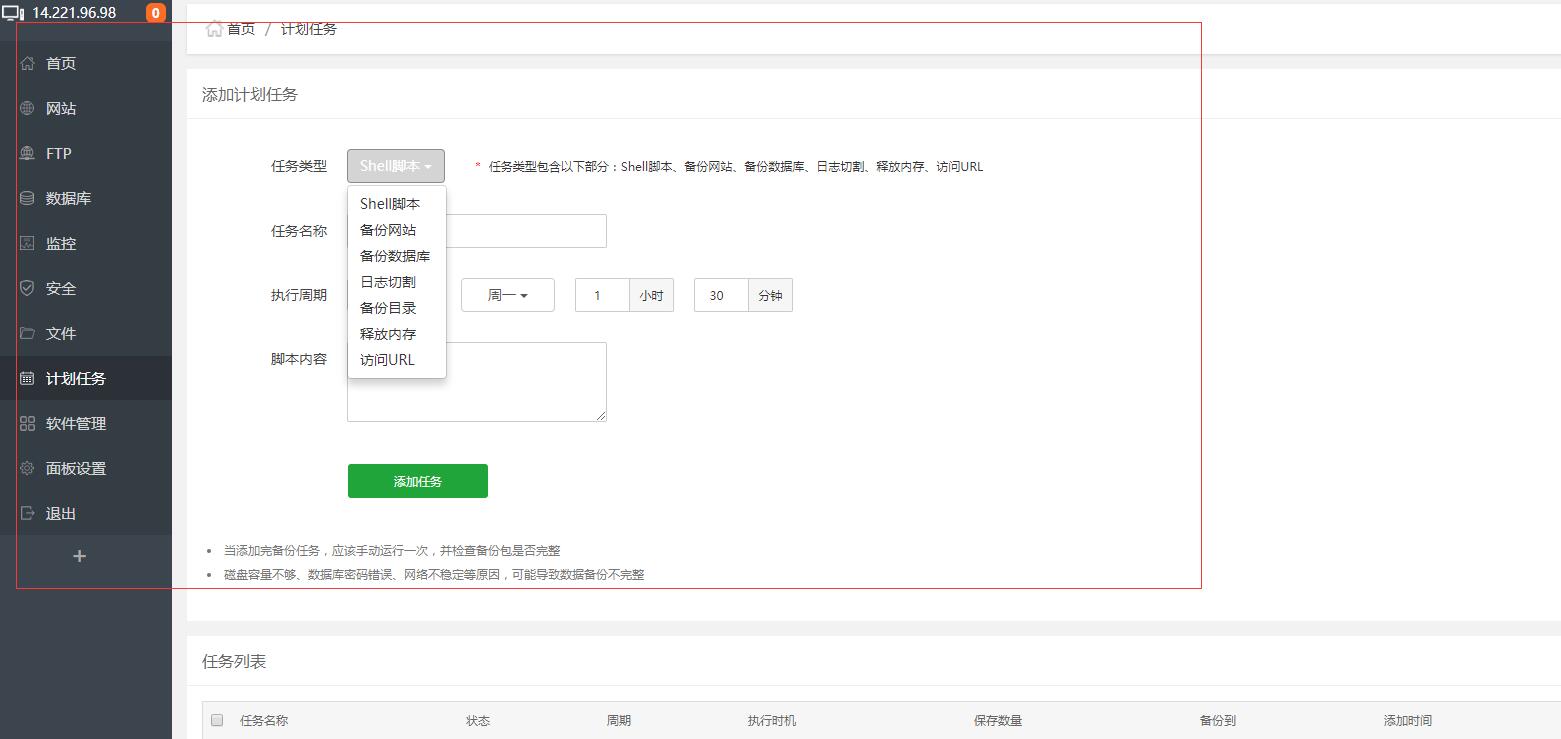Click the 计划任务 breadcrumb text

309,29
